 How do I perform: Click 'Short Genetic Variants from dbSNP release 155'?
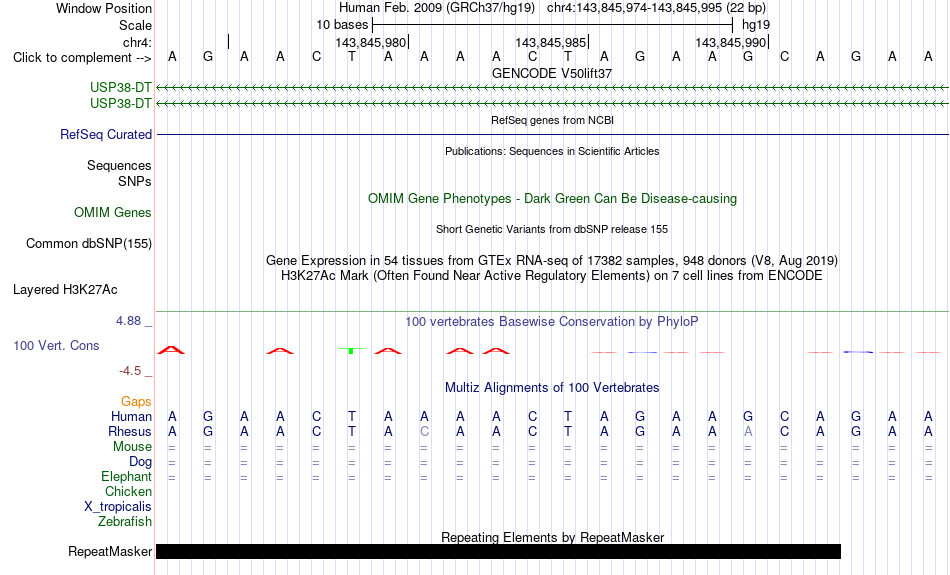click(552, 229)
